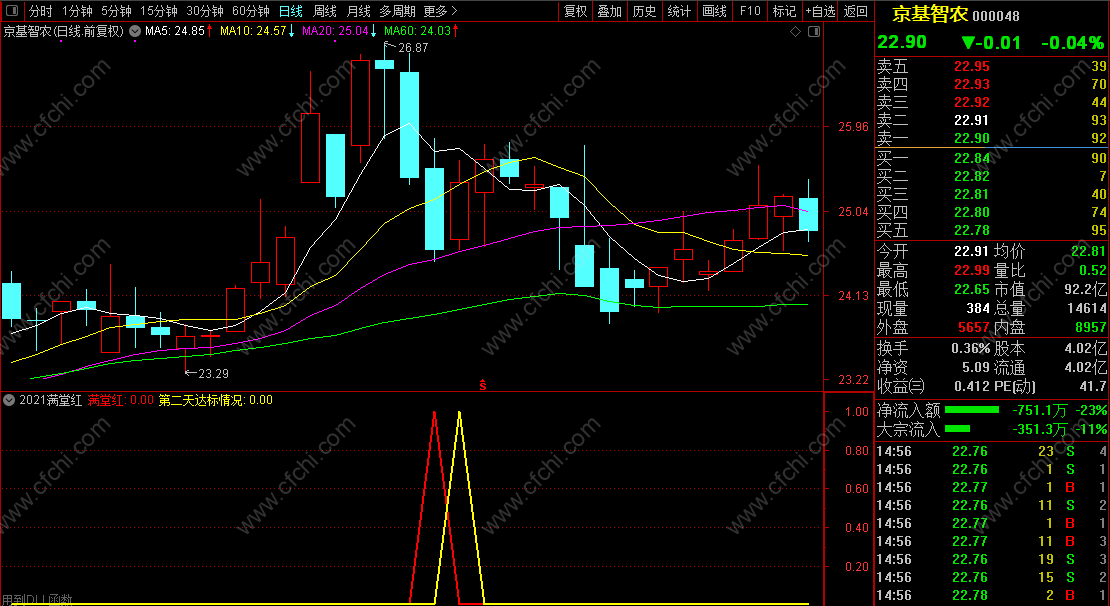Toggle right info panel icon
Screen dimensions: 1110x606
click(814, 31)
